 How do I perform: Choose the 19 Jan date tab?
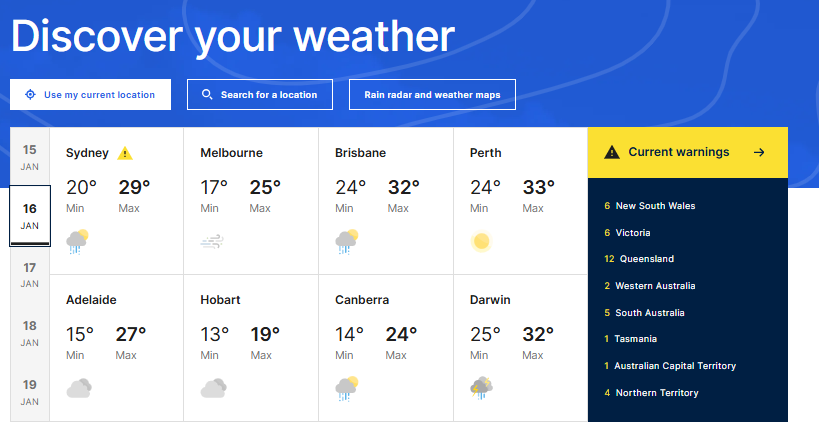[30, 391]
